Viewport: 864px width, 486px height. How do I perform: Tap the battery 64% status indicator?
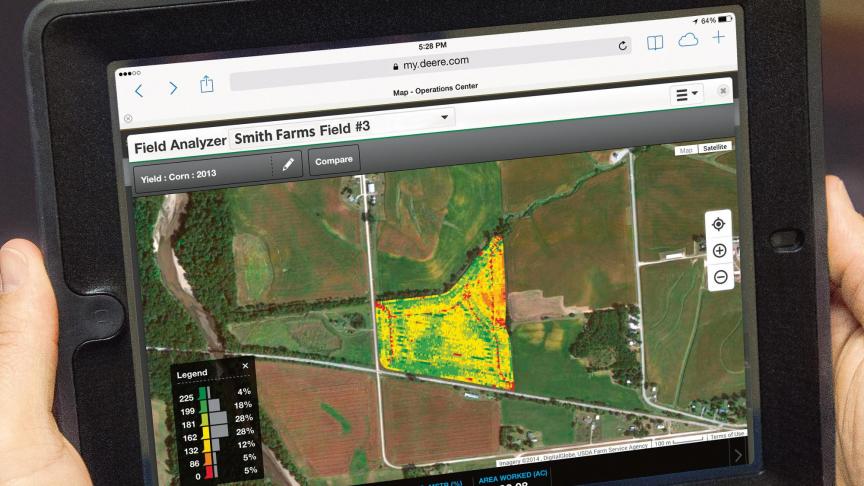click(716, 20)
